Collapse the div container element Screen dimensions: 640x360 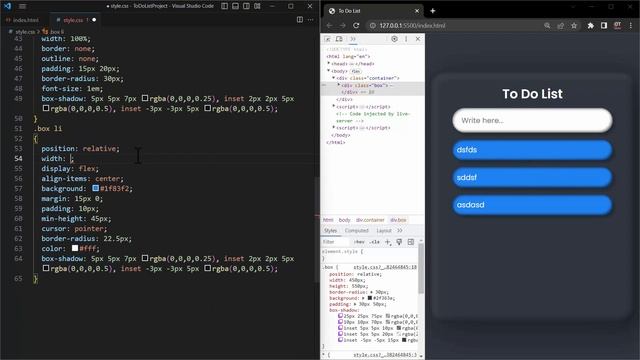333,78
